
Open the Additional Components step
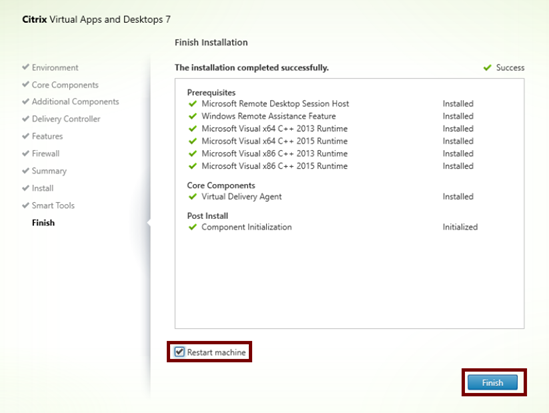[x=75, y=102]
